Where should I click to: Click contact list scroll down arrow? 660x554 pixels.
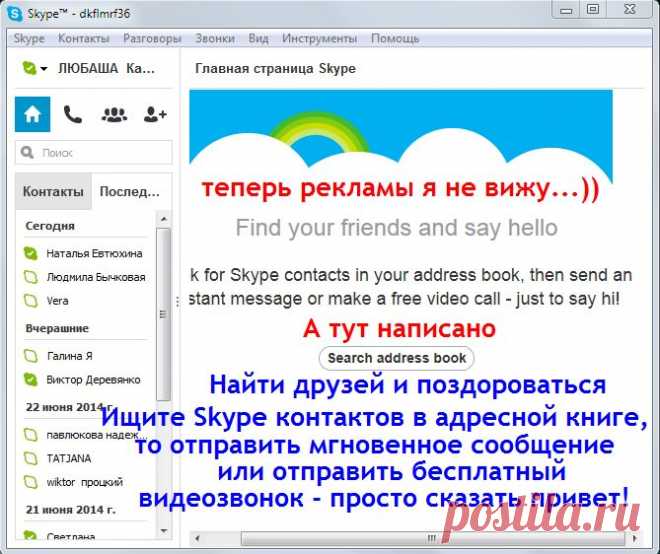point(164,531)
